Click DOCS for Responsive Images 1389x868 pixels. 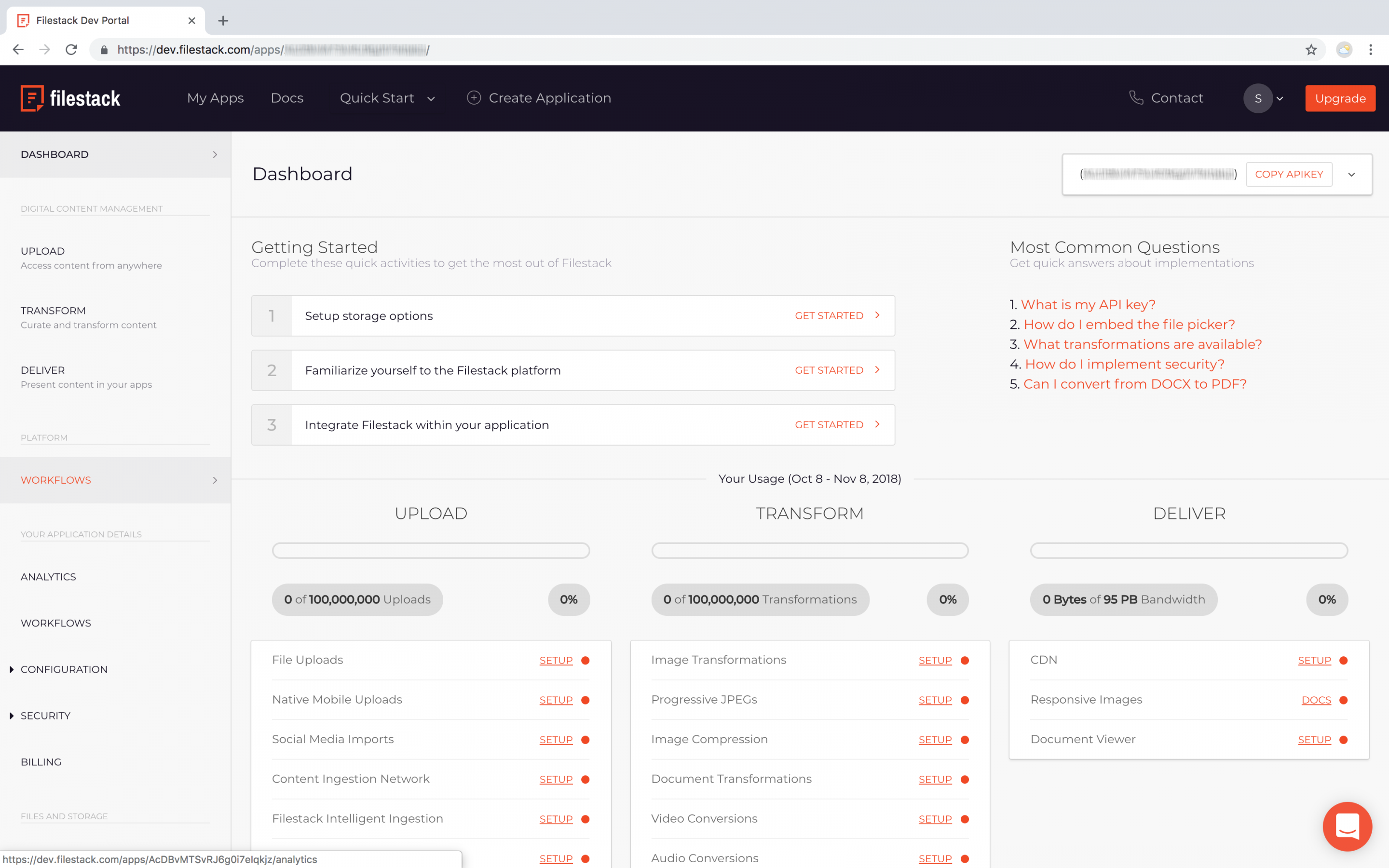pyautogui.click(x=1316, y=700)
